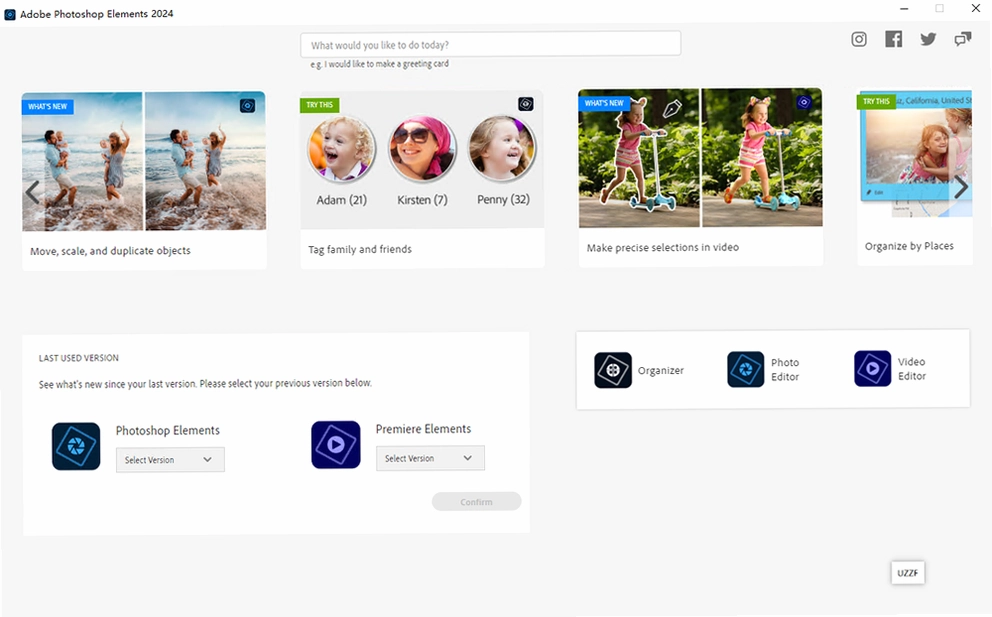Screen dimensions: 992x617
Task: Select Adam (21) face circle
Action: [x=342, y=149]
